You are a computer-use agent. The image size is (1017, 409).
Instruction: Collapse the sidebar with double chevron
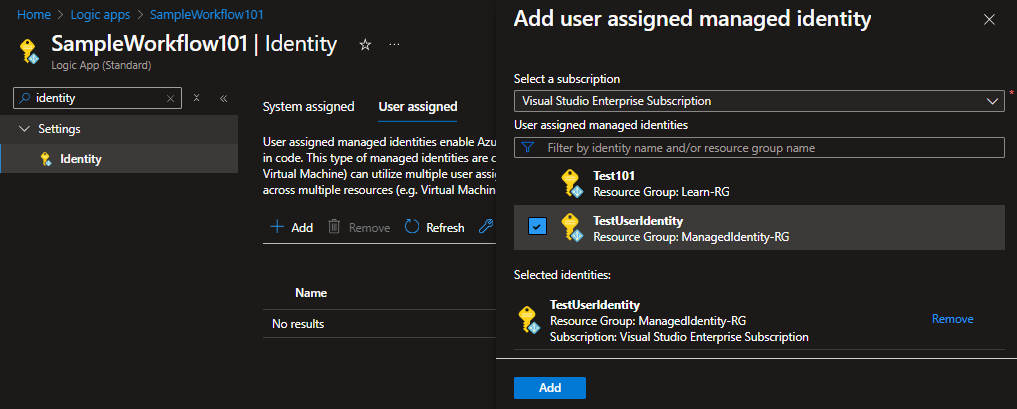(x=223, y=99)
